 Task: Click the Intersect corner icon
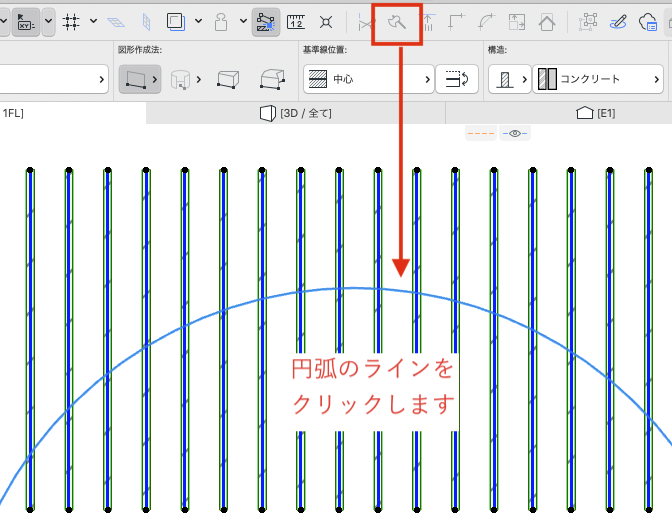tap(457, 22)
